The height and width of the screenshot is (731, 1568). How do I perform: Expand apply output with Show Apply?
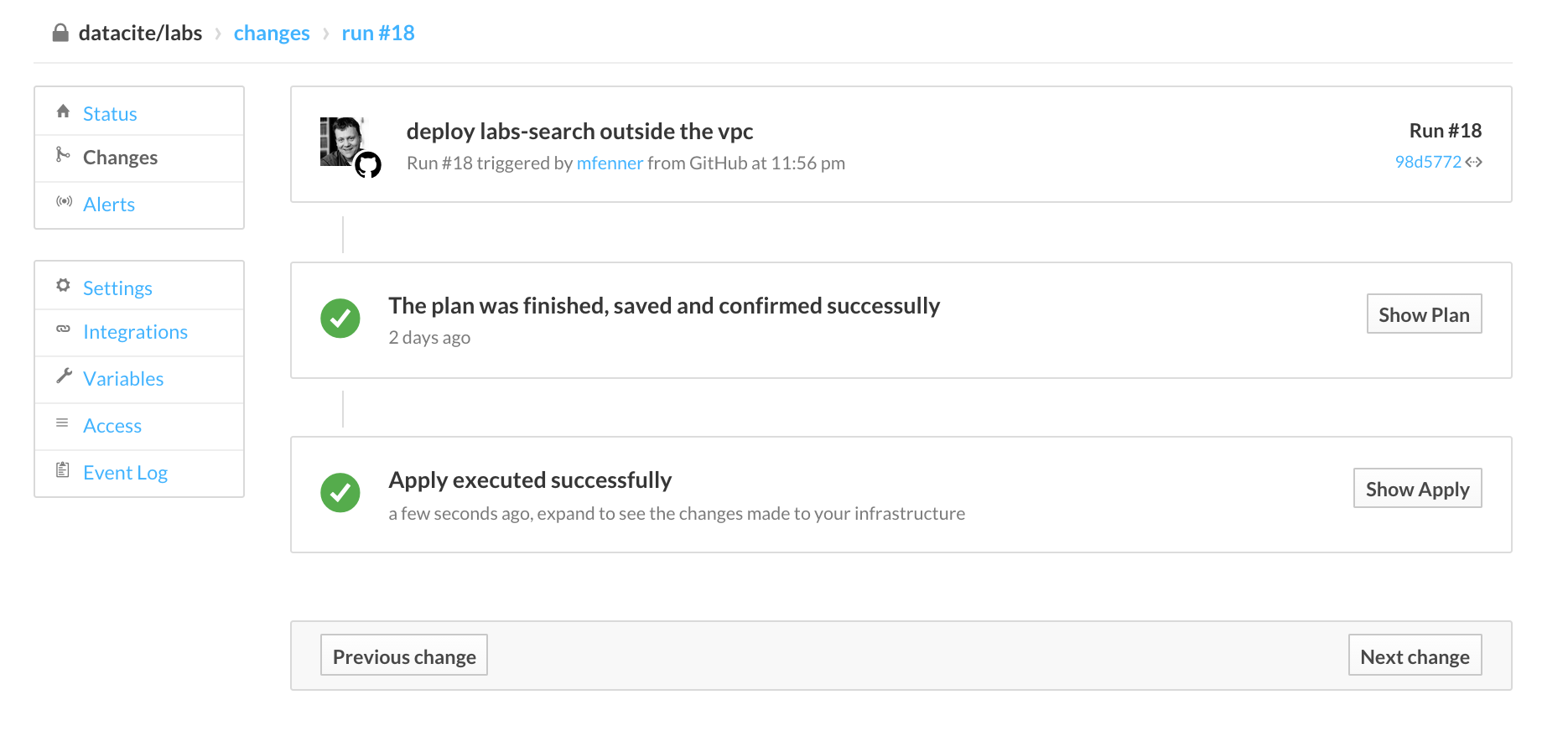tap(1417, 489)
